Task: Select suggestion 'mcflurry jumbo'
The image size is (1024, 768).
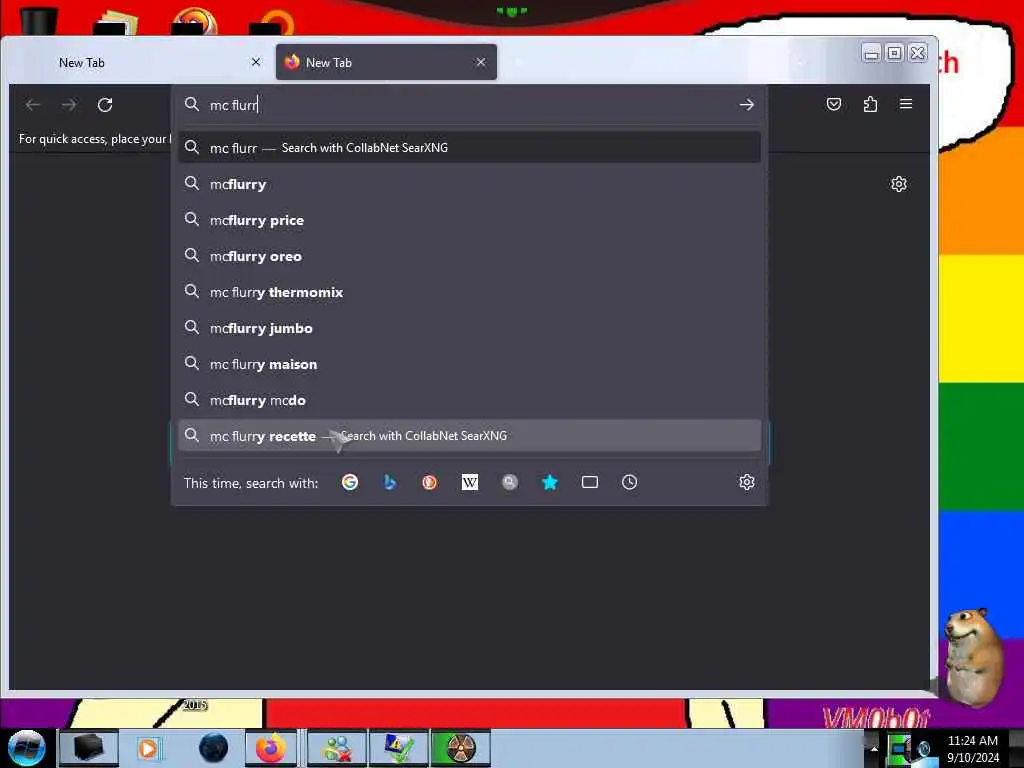Action: (470, 328)
